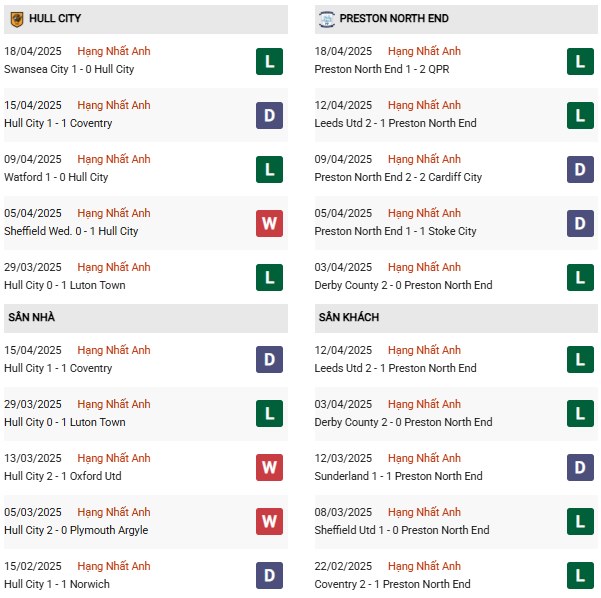Open Hạng Nhất Anh link above Watford match
The height and width of the screenshot is (598, 601).
click(x=114, y=159)
